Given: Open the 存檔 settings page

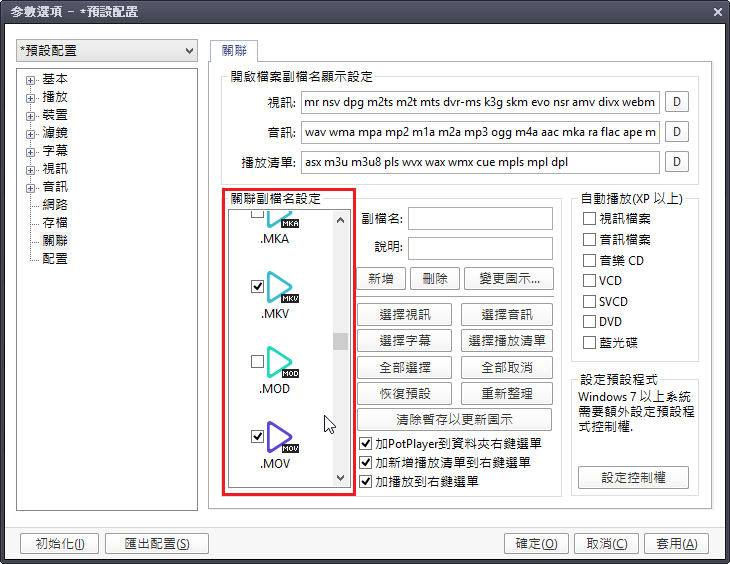Looking at the screenshot, I should click(55, 223).
